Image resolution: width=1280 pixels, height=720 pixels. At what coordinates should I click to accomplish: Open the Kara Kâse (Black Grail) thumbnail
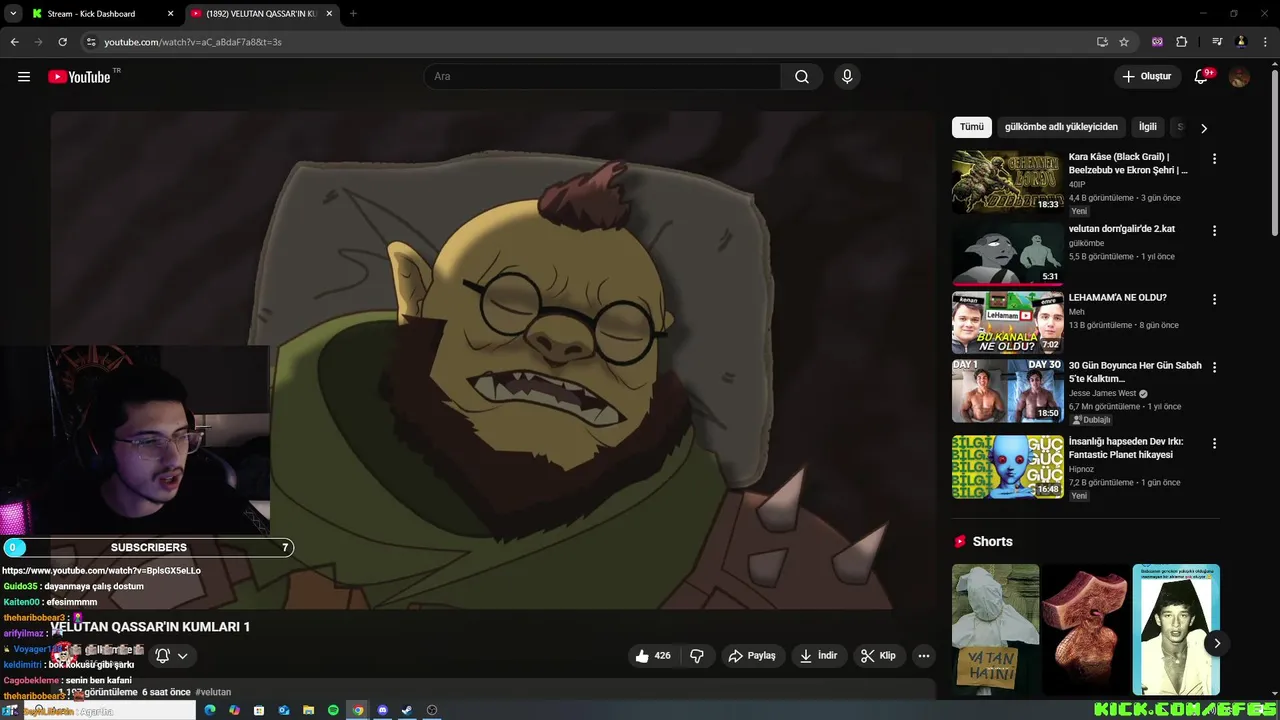coord(1007,182)
